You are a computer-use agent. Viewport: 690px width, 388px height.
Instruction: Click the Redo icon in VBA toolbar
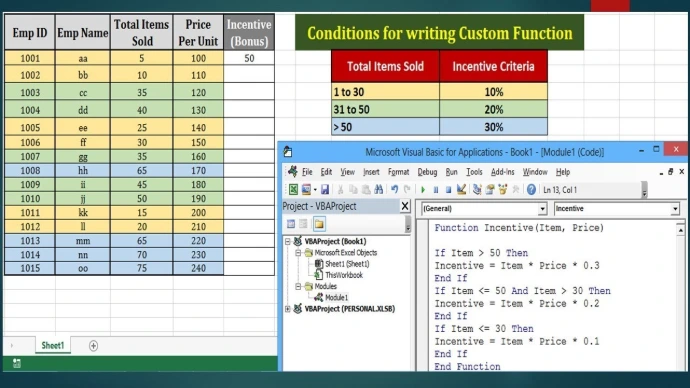pos(407,190)
